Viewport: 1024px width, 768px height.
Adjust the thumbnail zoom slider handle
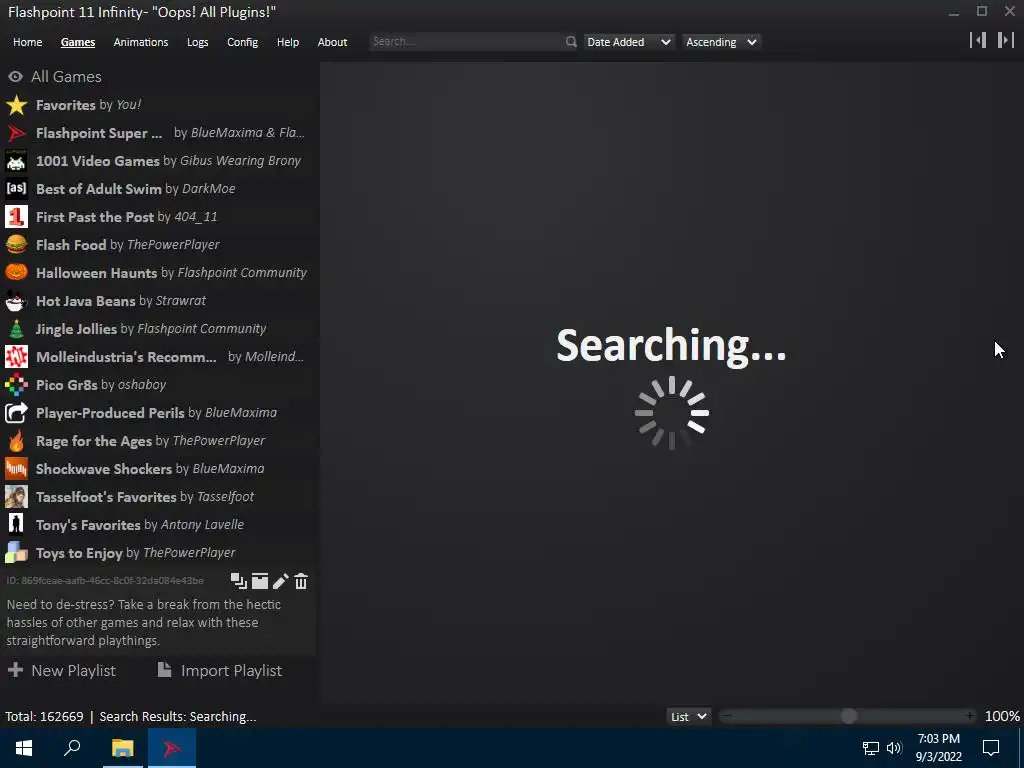(x=848, y=716)
